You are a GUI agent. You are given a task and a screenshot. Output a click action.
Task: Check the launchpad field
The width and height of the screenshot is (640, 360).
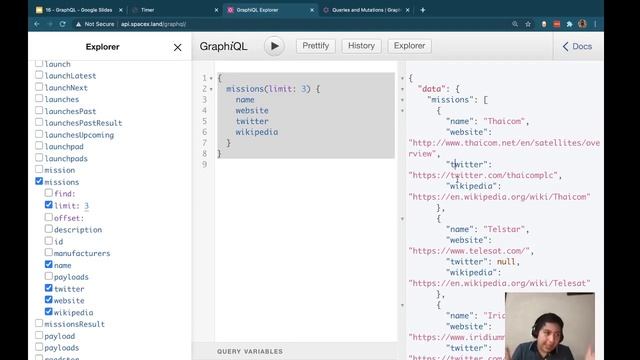point(39,145)
